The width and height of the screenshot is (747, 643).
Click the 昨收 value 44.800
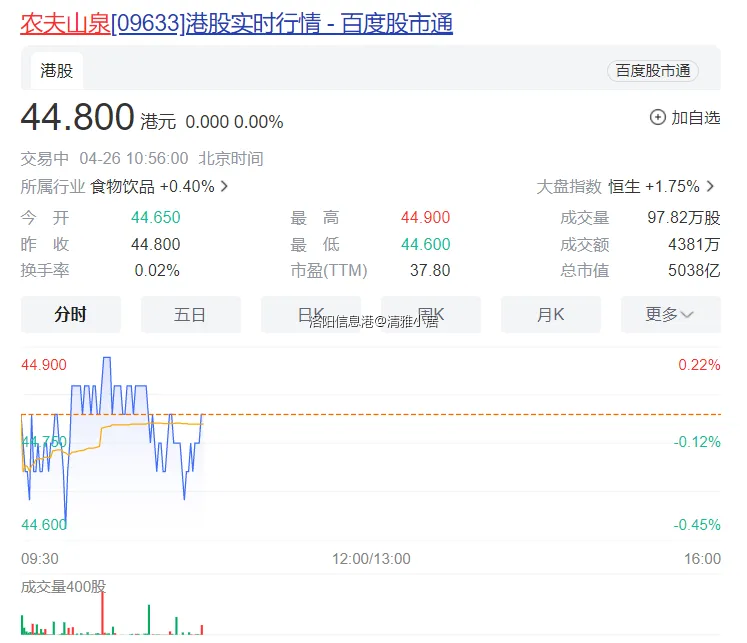click(x=156, y=244)
